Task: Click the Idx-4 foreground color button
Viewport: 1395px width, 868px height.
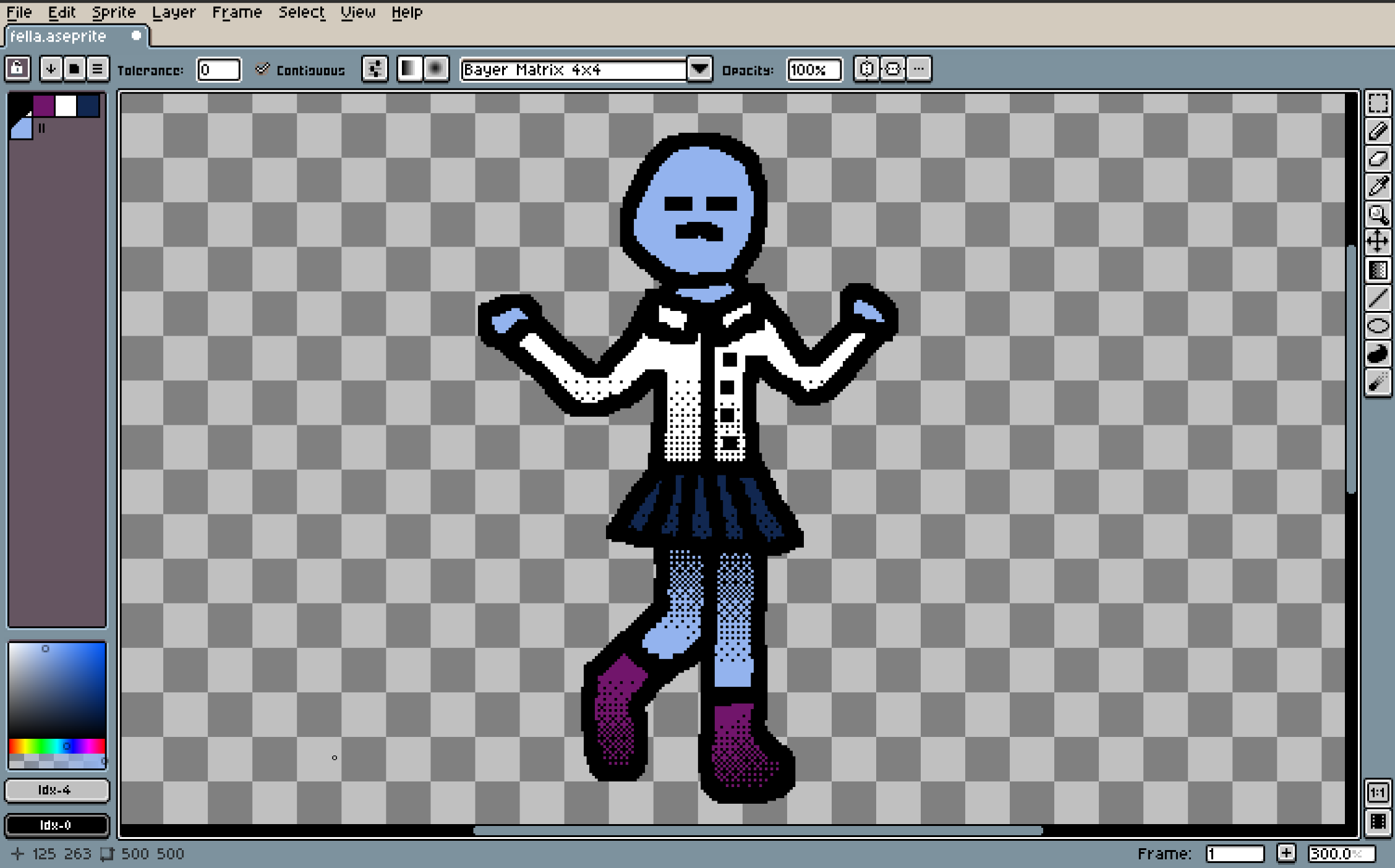Action: [x=56, y=790]
